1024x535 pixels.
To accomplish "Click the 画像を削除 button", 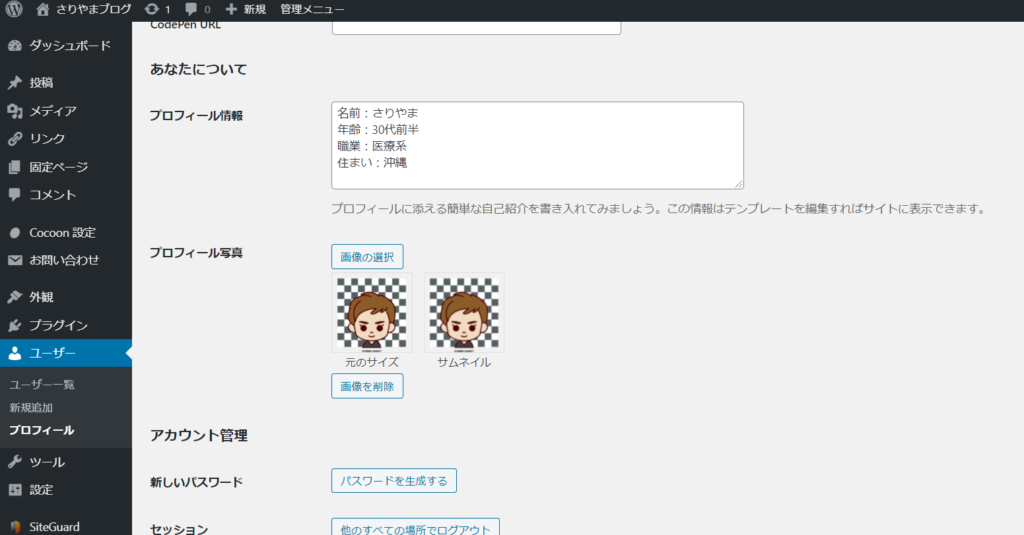I will coord(367,386).
